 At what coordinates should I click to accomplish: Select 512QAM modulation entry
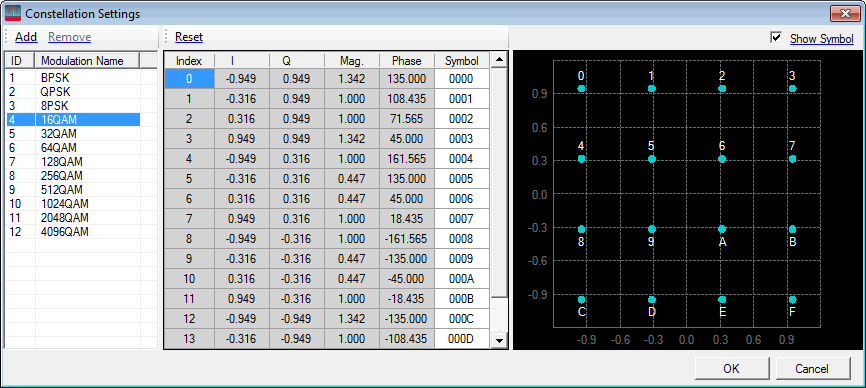[72, 189]
